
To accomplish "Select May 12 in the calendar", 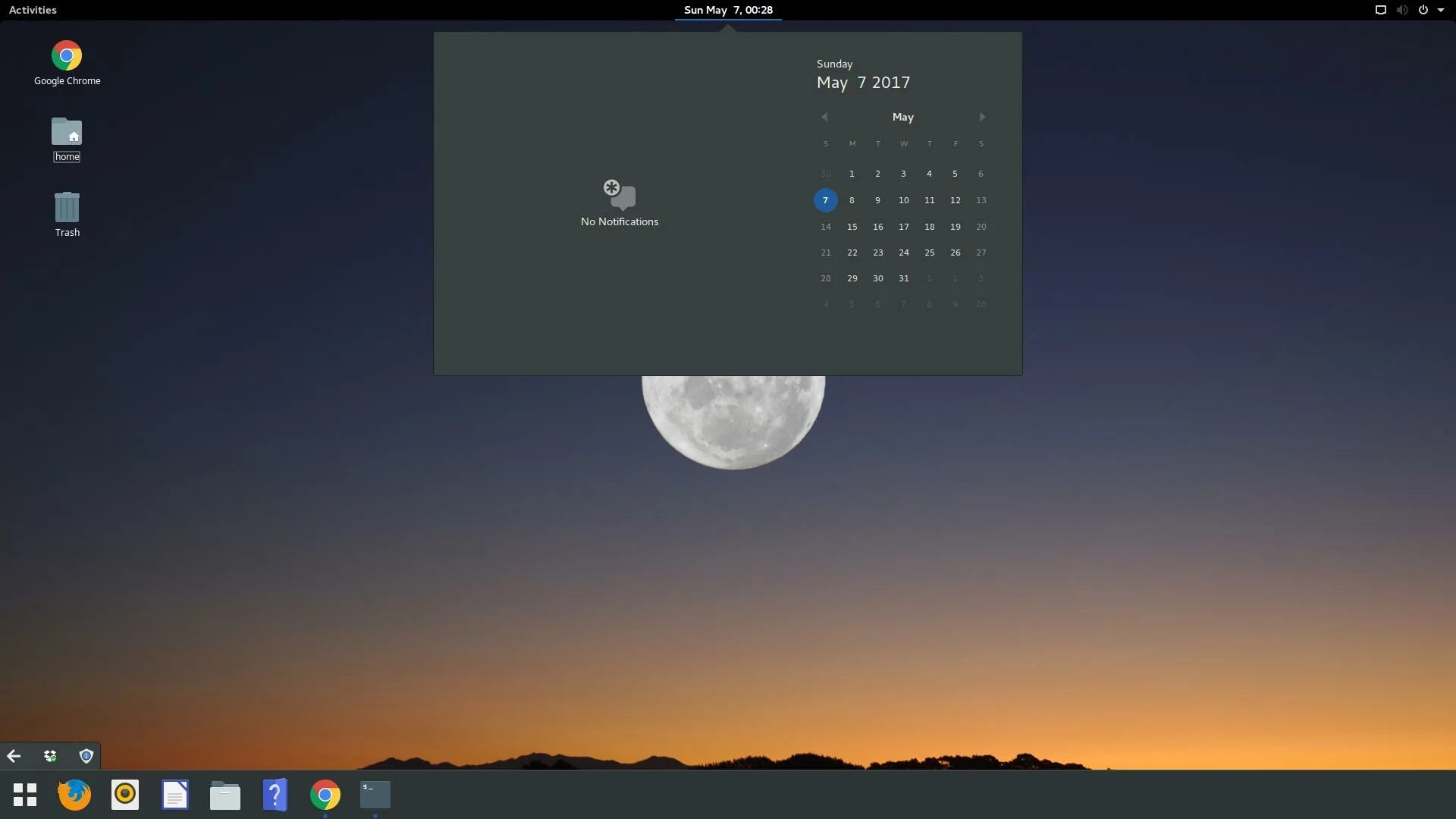I will pyautogui.click(x=955, y=200).
